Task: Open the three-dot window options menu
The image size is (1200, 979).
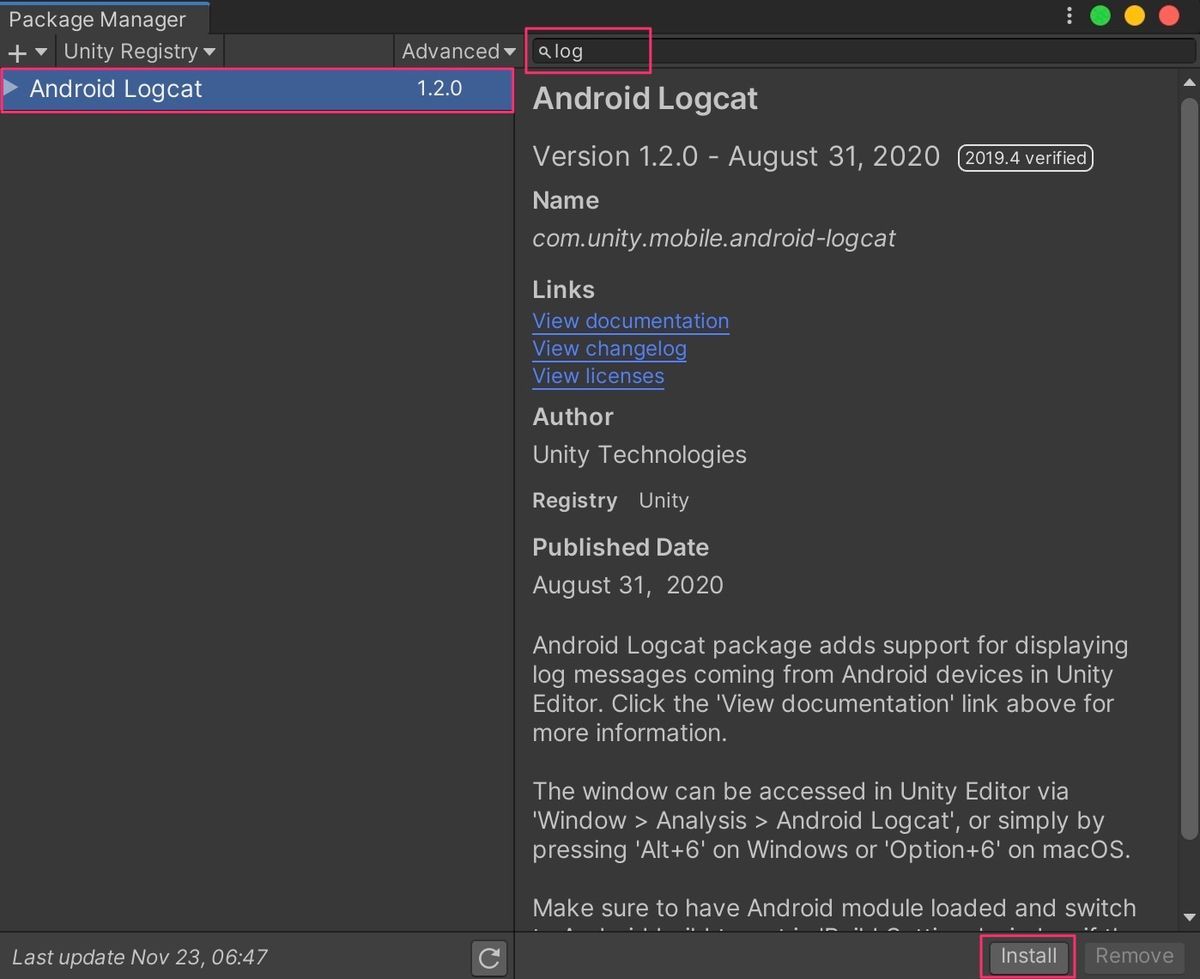Action: 1069,16
